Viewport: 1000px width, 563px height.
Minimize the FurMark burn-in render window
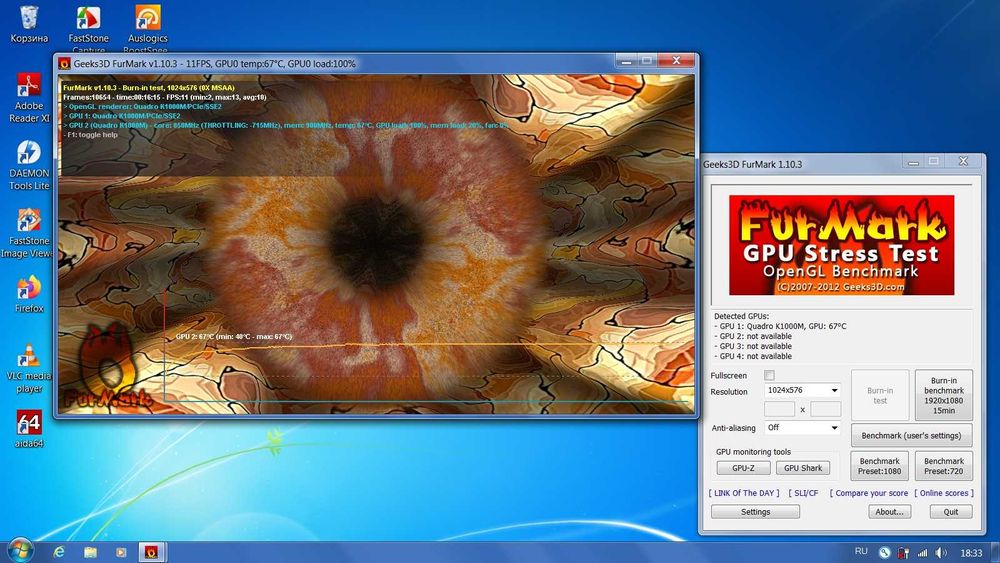[626, 61]
